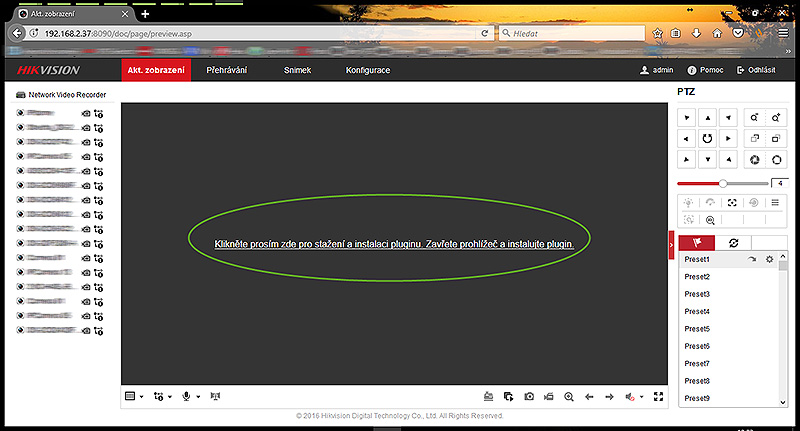800x431 pixels.
Task: Expand the arrow beside the microphone
Action: click(198, 397)
